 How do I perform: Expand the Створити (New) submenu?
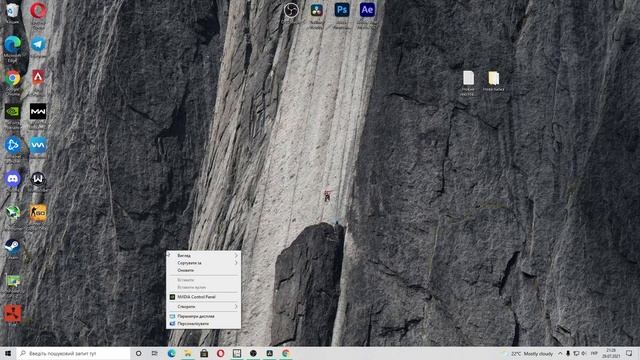203,307
